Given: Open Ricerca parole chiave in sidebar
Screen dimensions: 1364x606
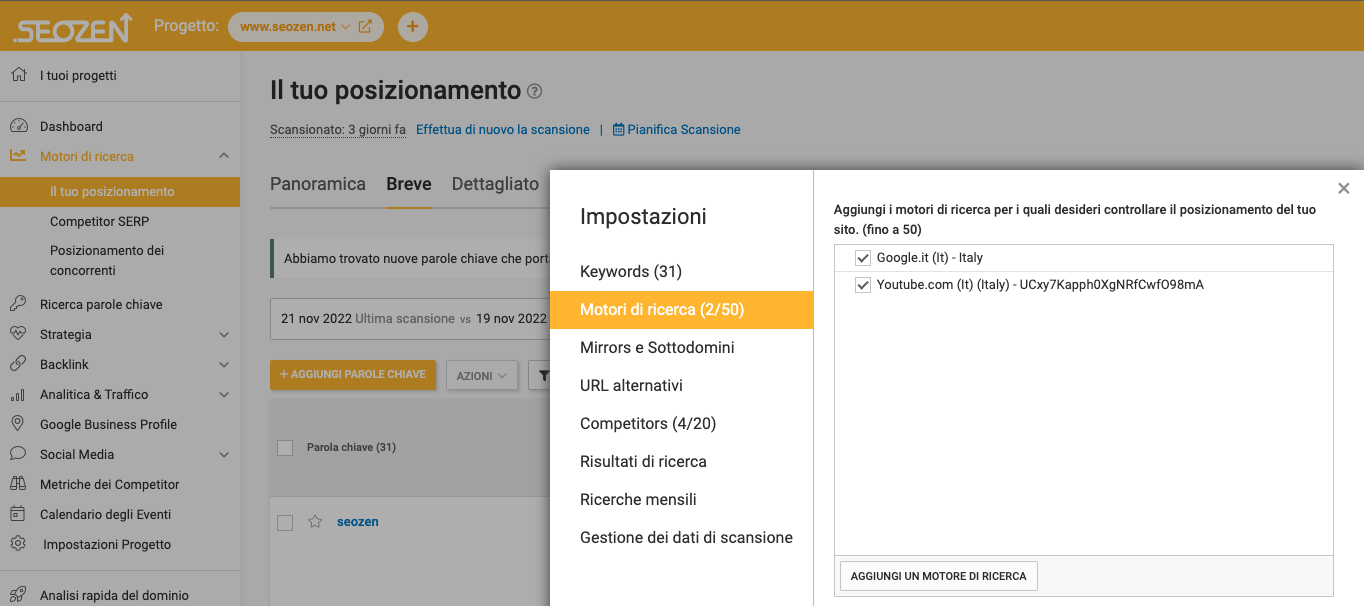Looking at the screenshot, I should [x=101, y=304].
